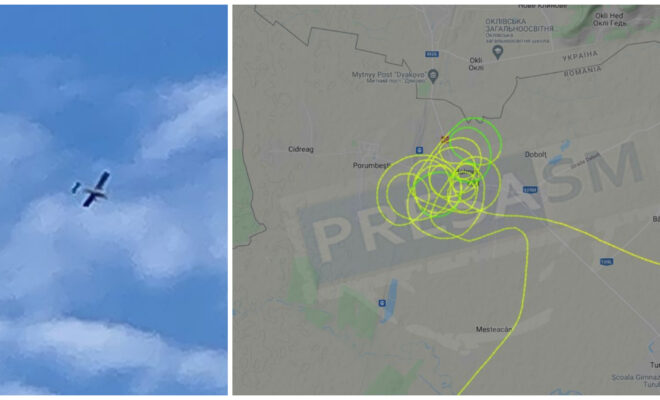Select the Cidreag village label
The width and height of the screenshot is (660, 400).
click(x=301, y=149)
